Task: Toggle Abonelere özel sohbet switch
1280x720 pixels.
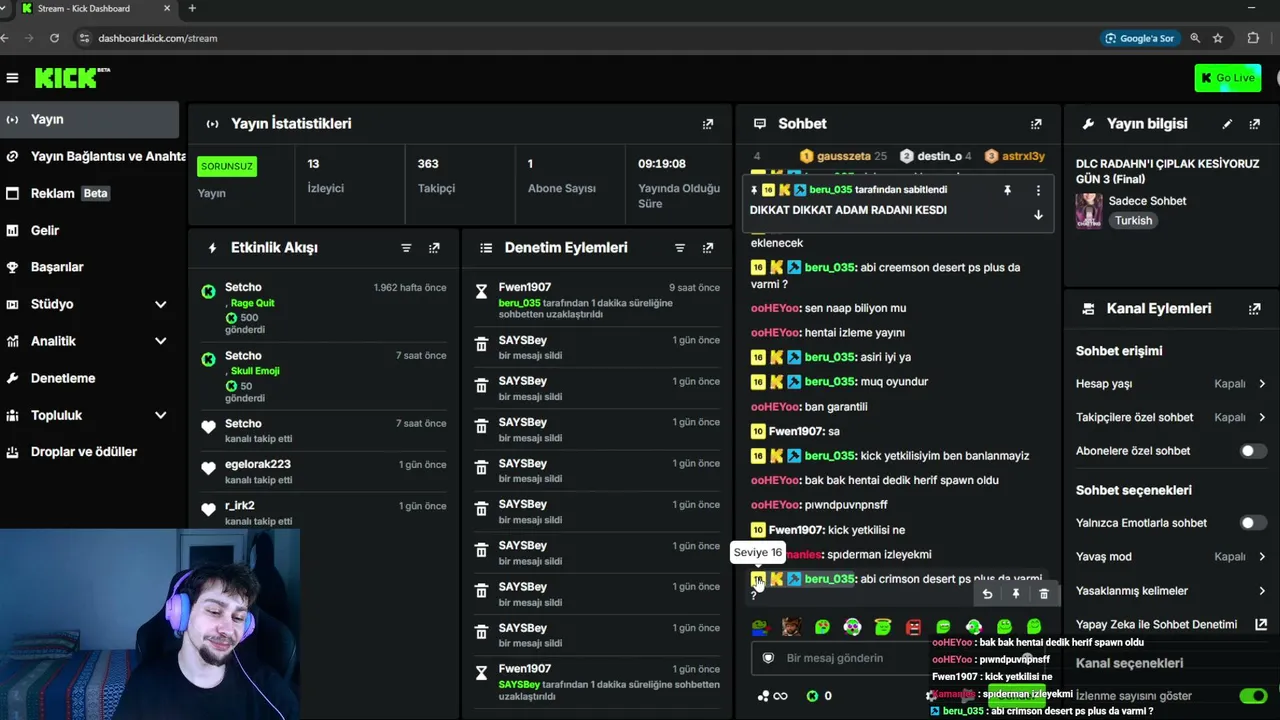Action: click(x=1253, y=451)
